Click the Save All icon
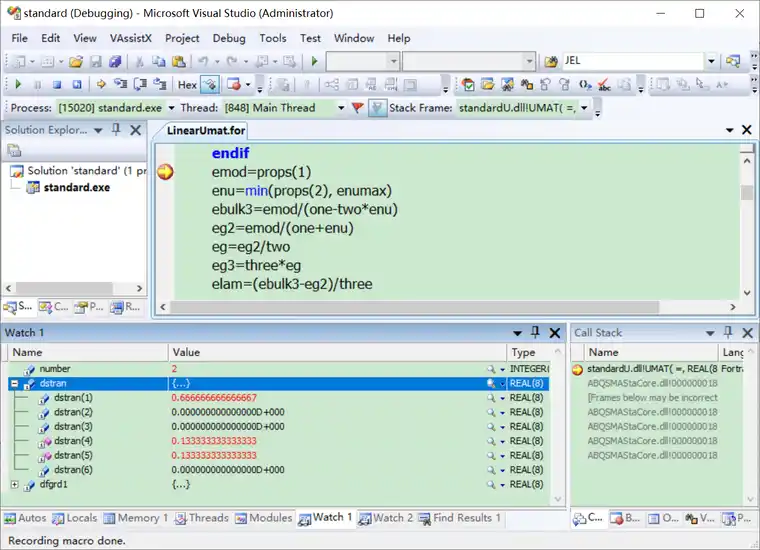 (115, 62)
